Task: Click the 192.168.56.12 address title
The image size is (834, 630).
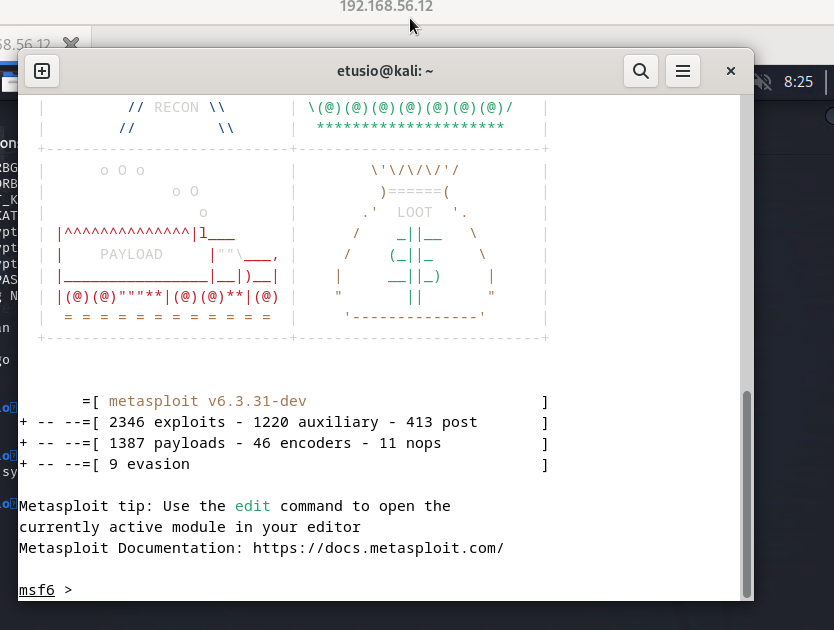Action: [386, 6]
